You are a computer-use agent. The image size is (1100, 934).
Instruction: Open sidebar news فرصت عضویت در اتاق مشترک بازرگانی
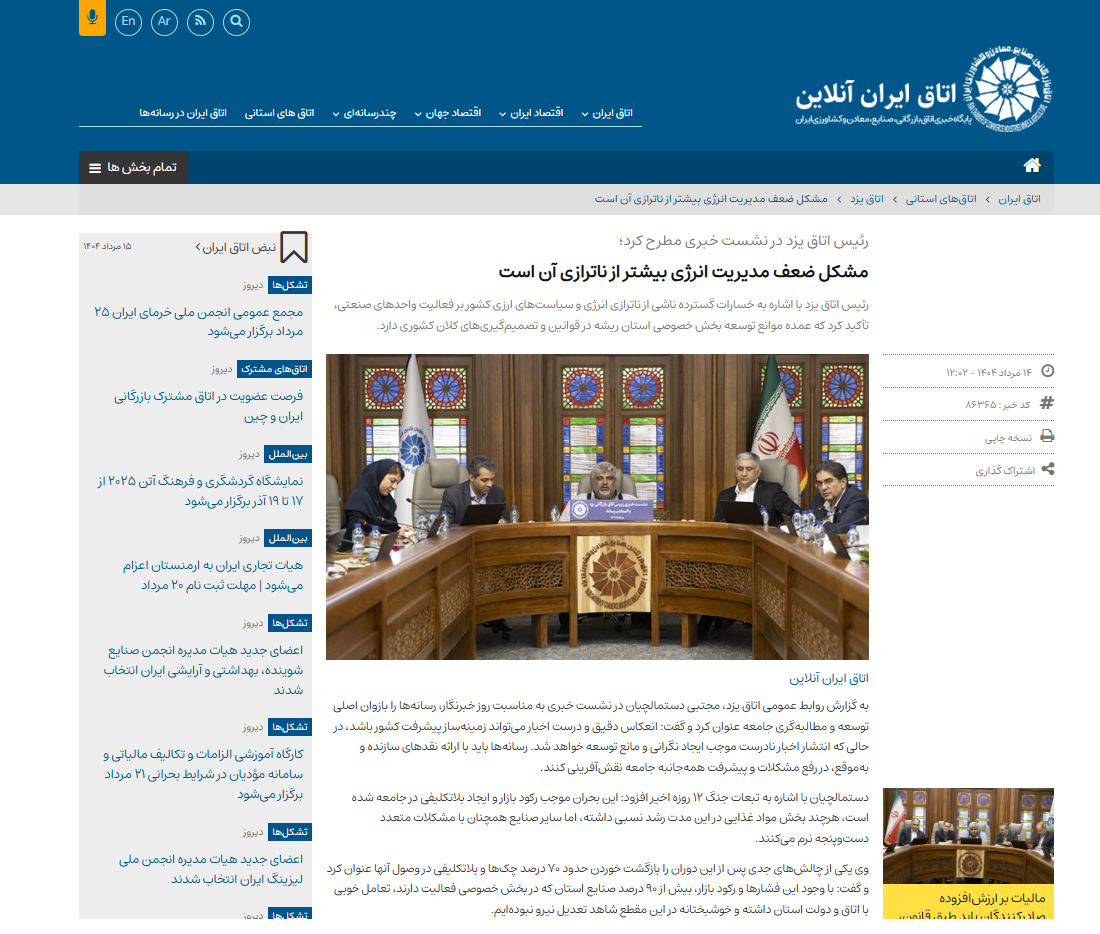point(208,406)
